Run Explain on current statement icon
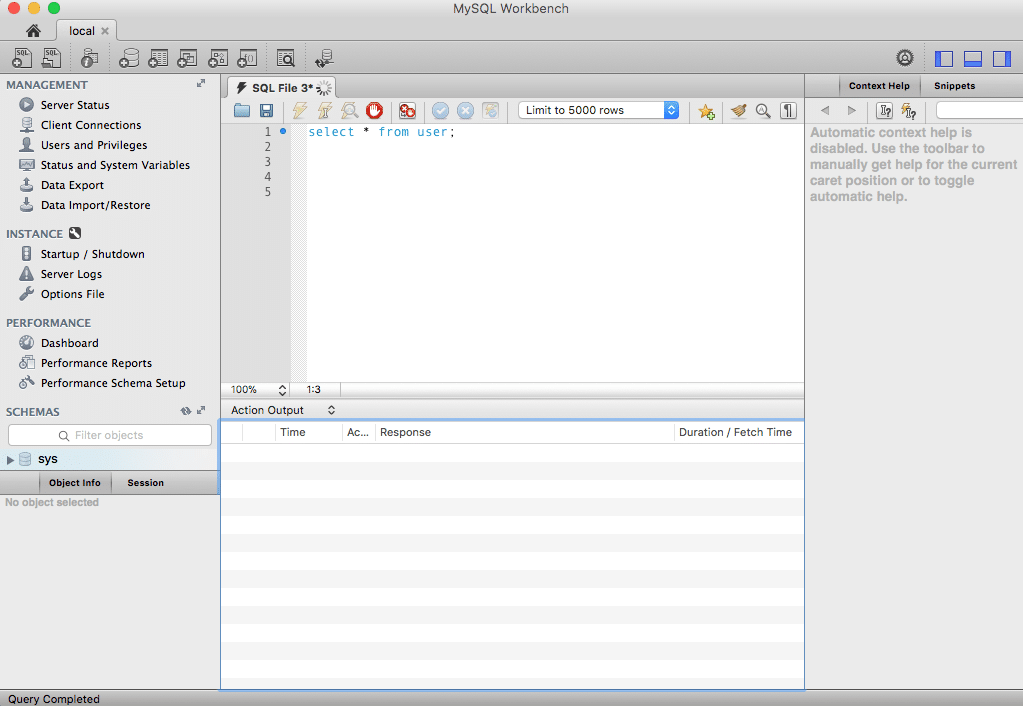The height and width of the screenshot is (706, 1023). [350, 110]
